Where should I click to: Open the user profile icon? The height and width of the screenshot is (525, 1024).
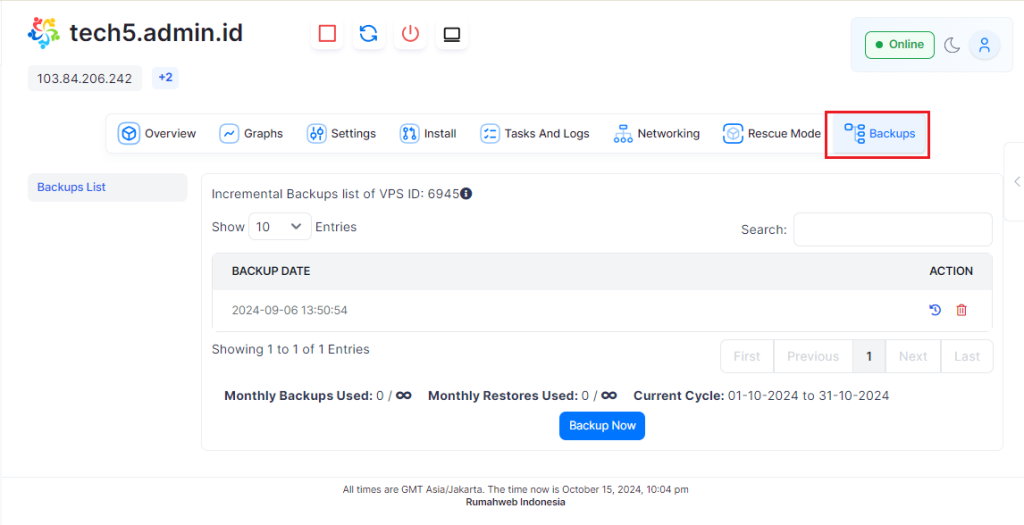(x=985, y=45)
